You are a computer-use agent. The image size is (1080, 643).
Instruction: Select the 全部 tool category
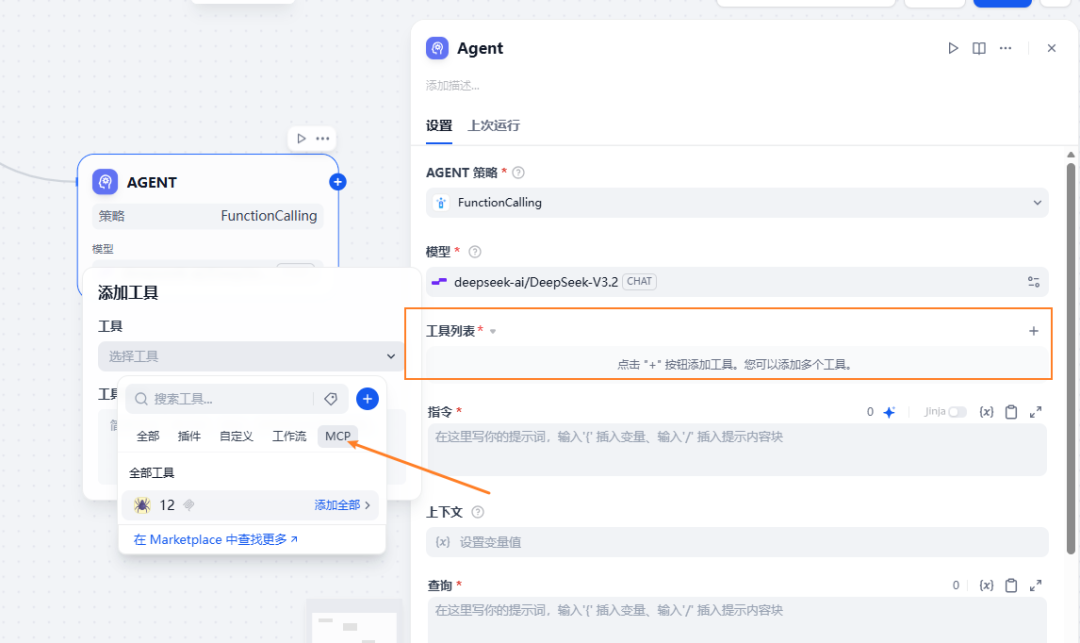(x=148, y=436)
